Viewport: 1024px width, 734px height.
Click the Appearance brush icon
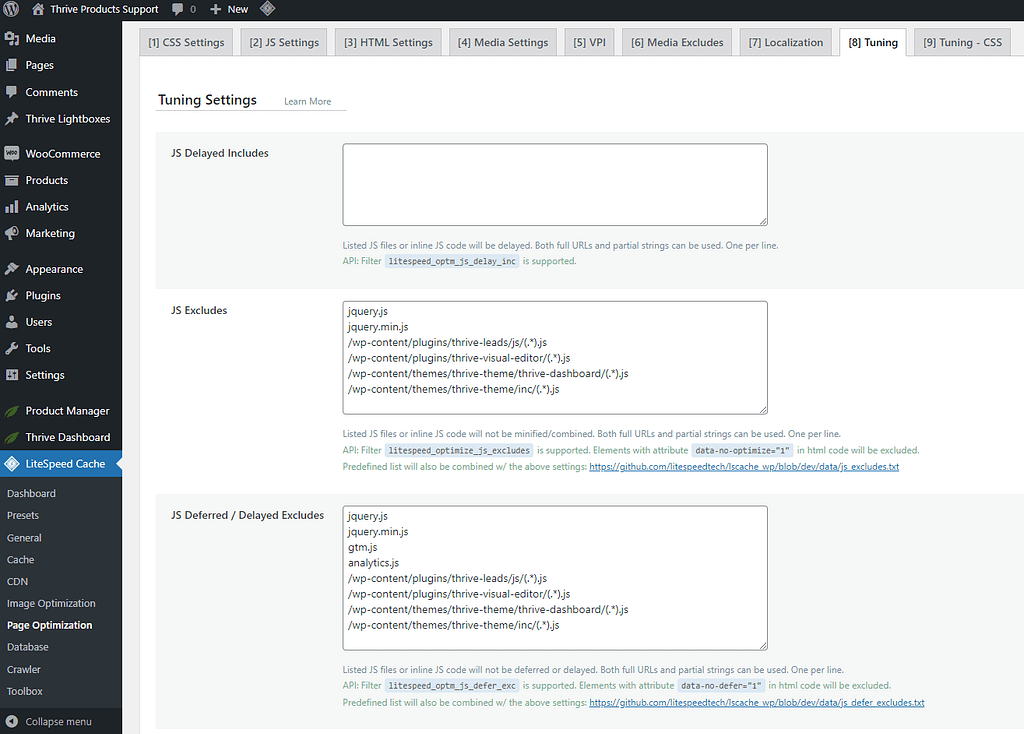coord(11,269)
